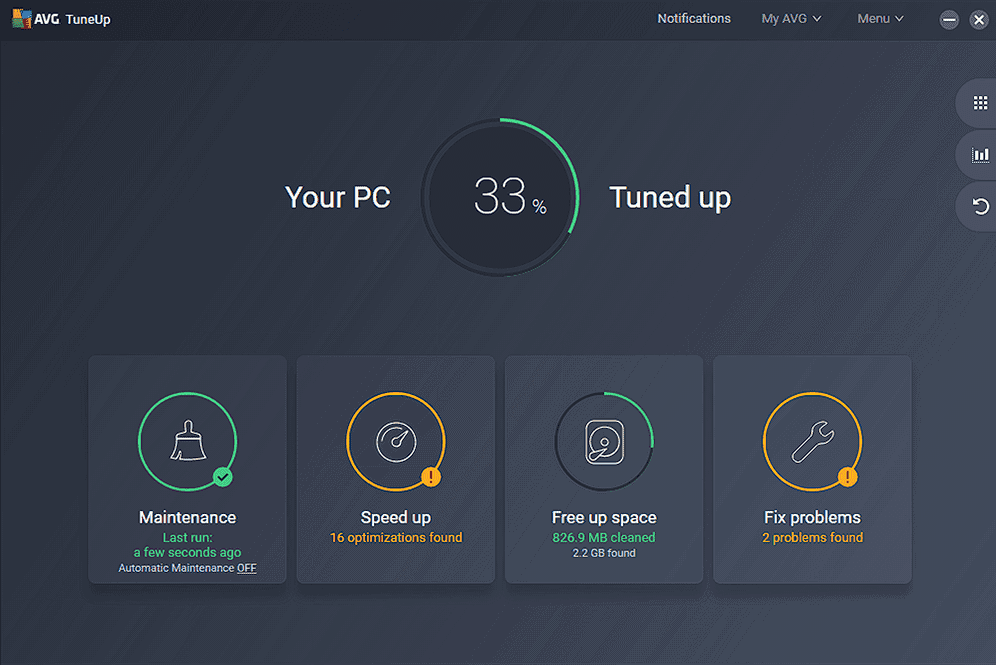Open the Fix problems title label

coord(812,517)
